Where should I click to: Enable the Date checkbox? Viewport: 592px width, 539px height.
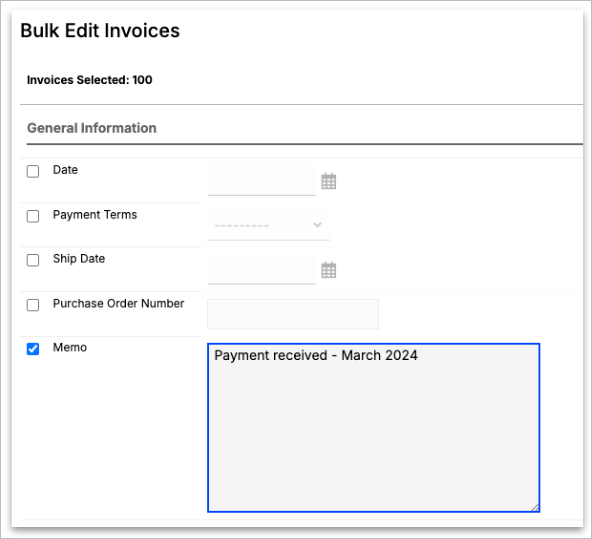33,171
